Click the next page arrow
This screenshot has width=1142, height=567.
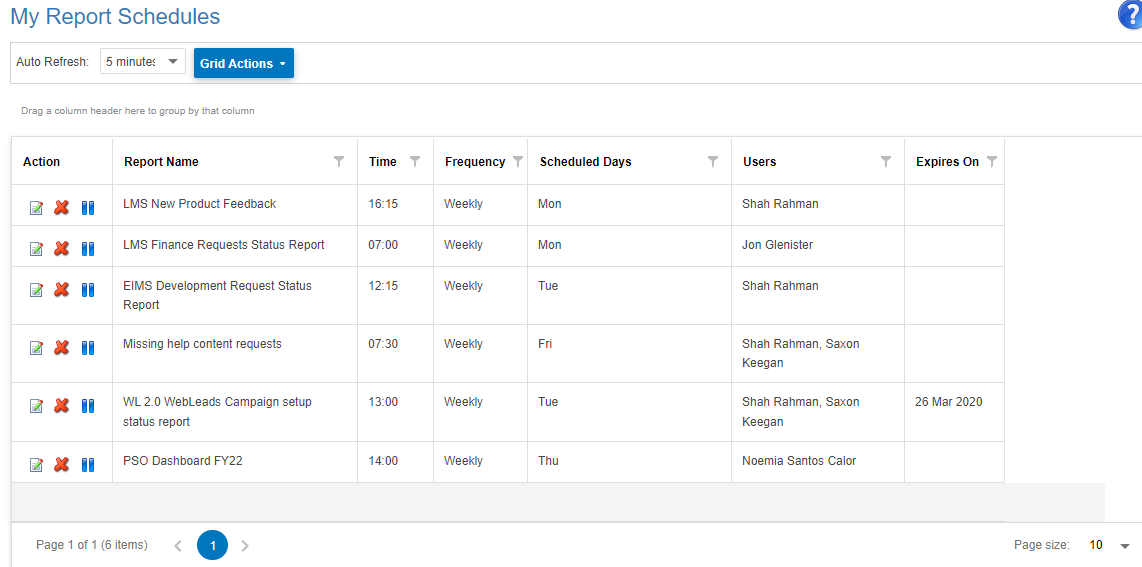245,545
